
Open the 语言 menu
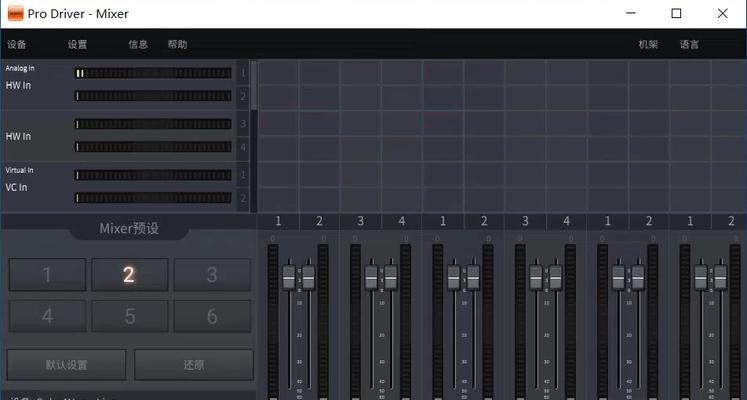point(689,44)
